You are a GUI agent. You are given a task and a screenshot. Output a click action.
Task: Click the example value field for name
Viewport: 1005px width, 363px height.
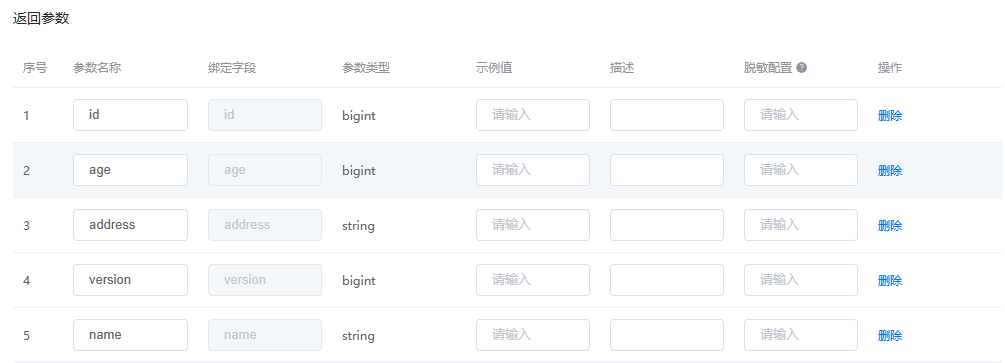click(x=533, y=335)
